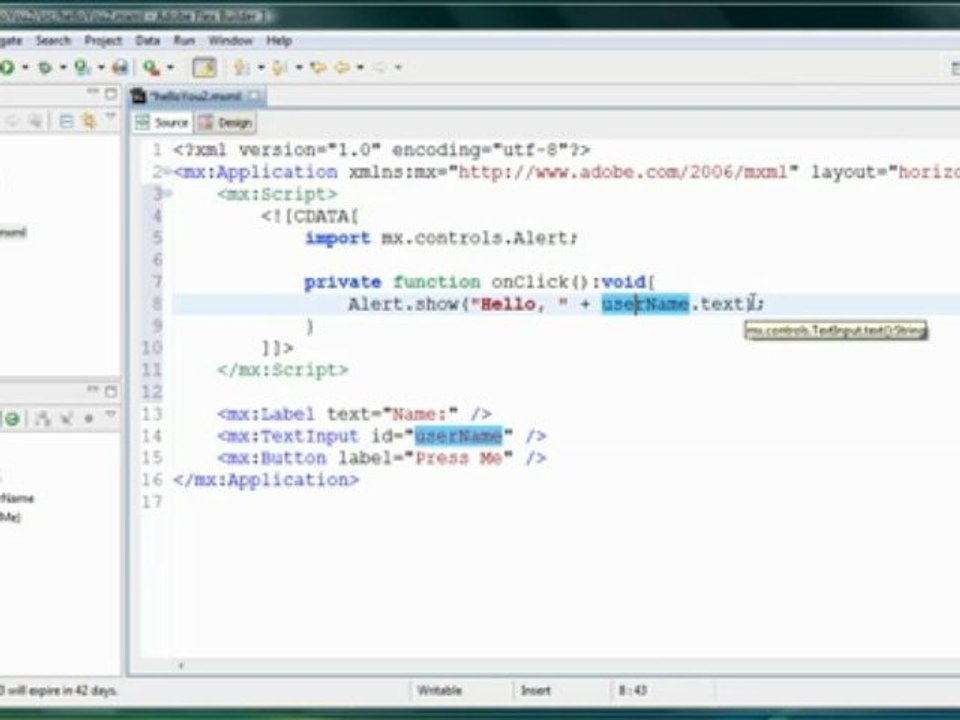
Task: Toggle the arrow icon in outline toolbar
Action: [66, 418]
